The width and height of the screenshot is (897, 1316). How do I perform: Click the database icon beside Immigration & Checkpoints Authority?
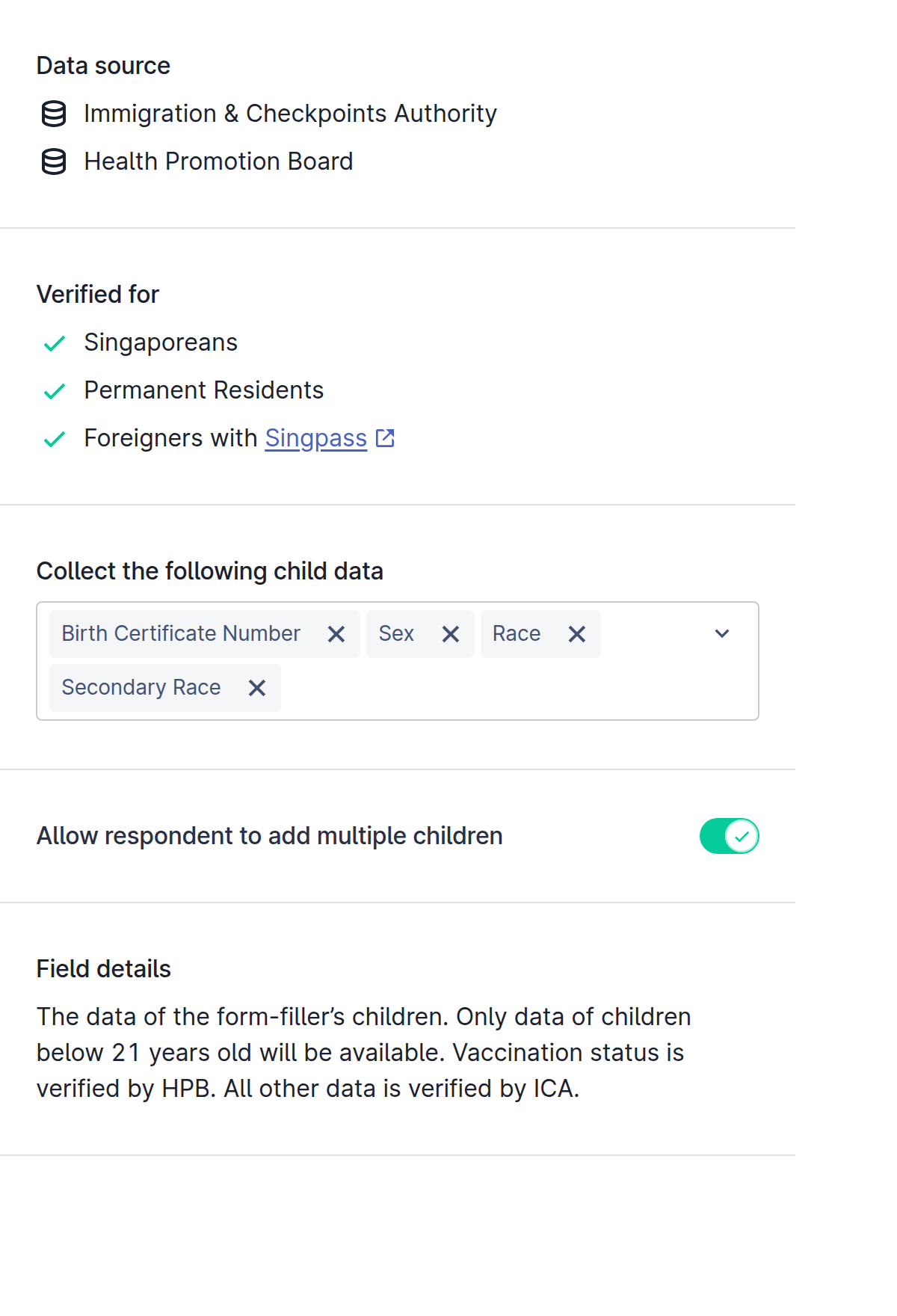click(x=54, y=114)
